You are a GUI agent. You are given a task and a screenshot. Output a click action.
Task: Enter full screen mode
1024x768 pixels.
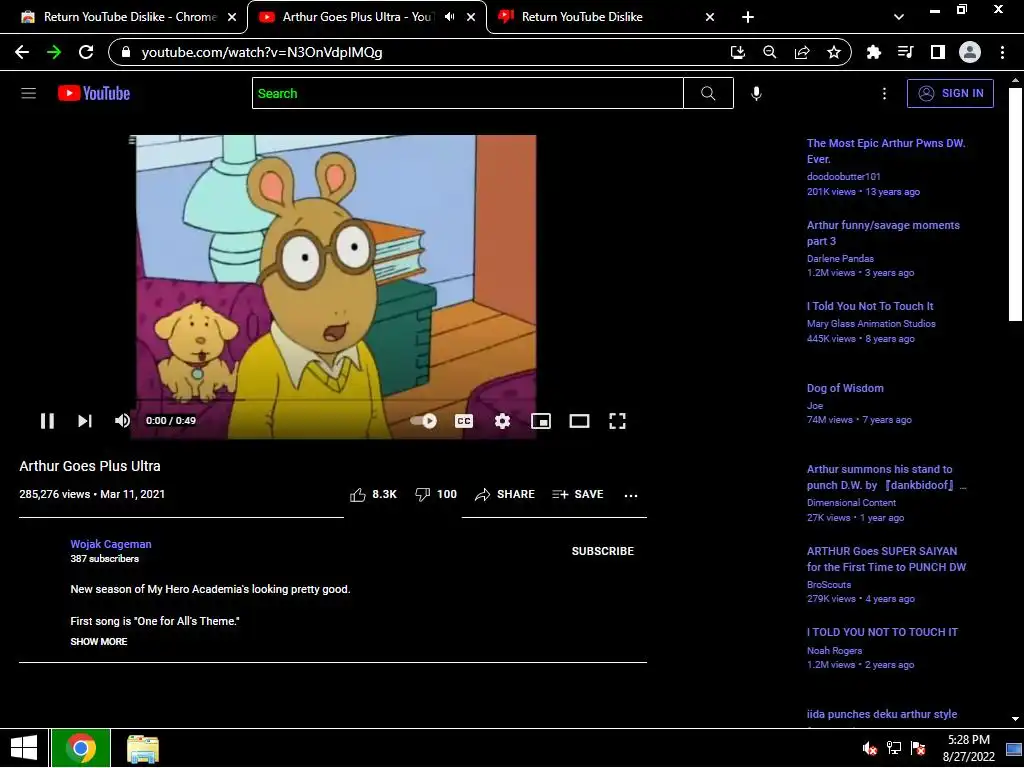[x=617, y=421]
